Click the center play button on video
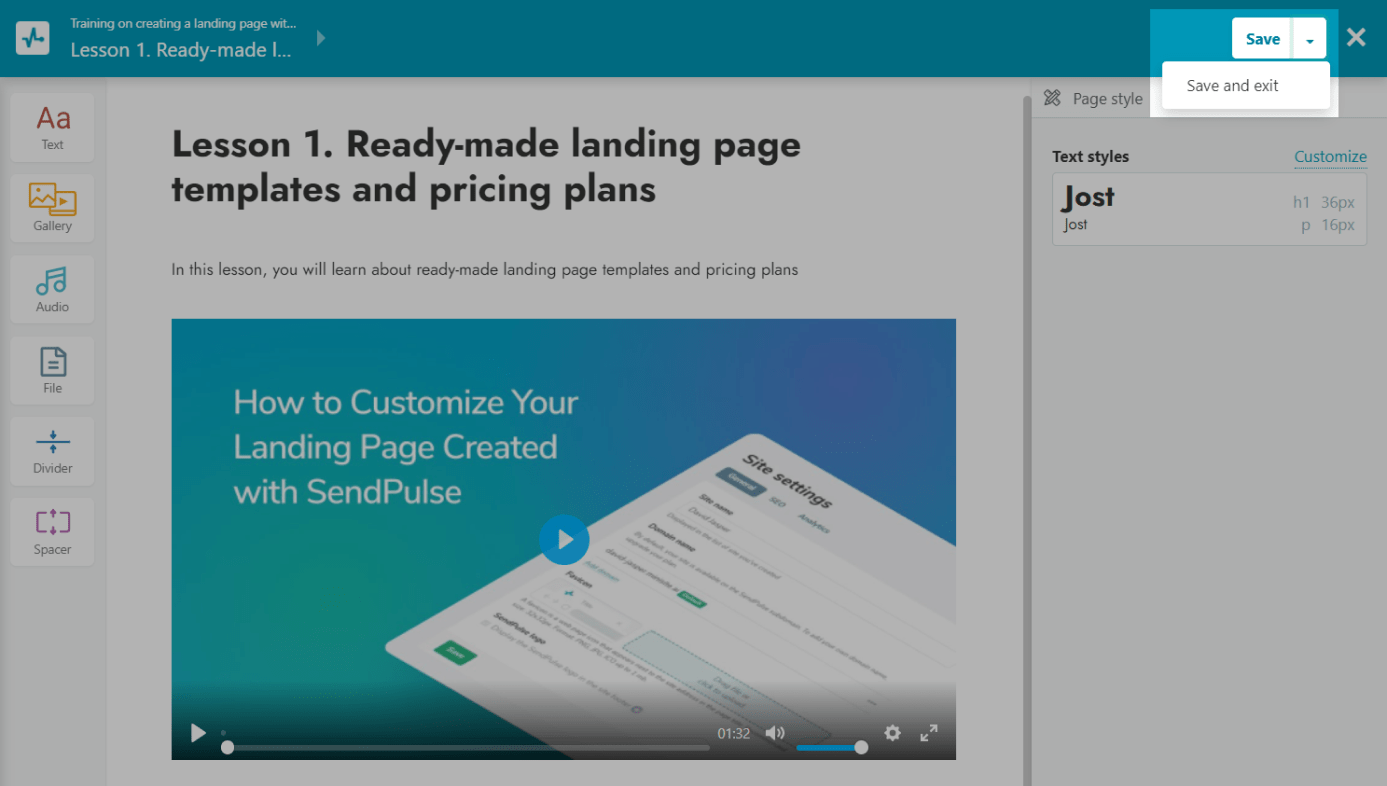 point(564,540)
